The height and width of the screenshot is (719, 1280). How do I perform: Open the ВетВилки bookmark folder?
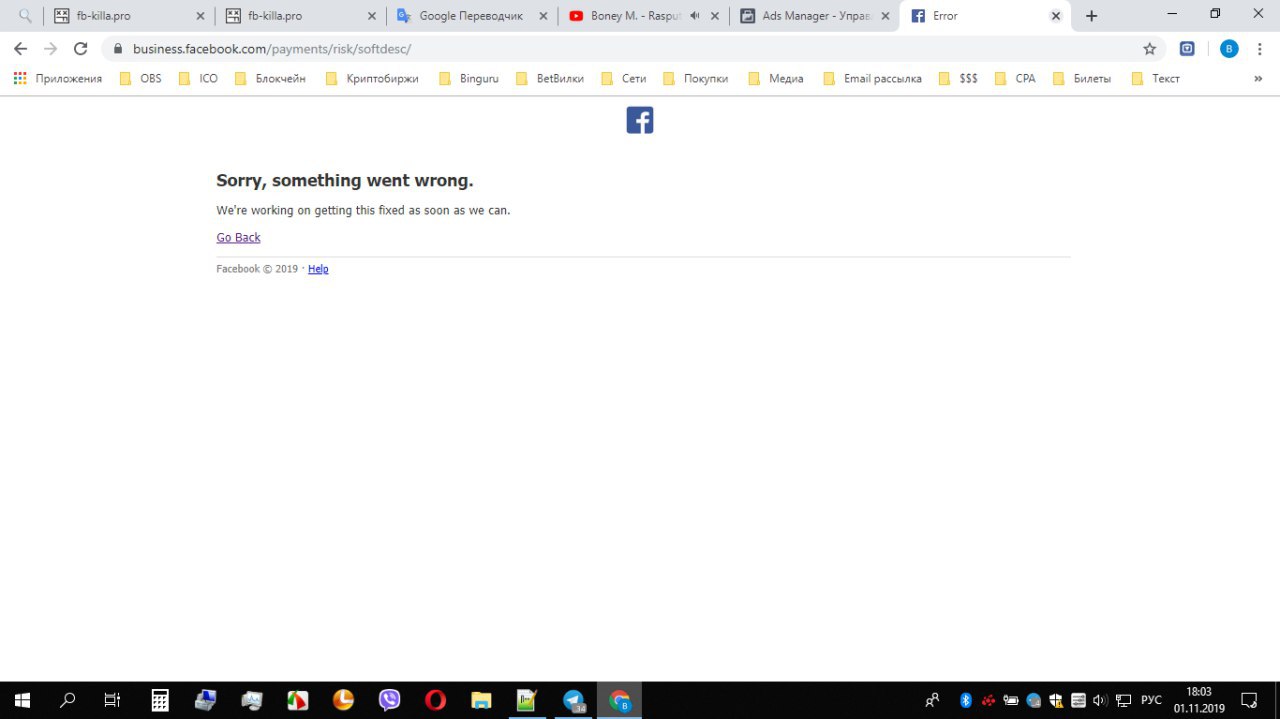click(x=550, y=78)
